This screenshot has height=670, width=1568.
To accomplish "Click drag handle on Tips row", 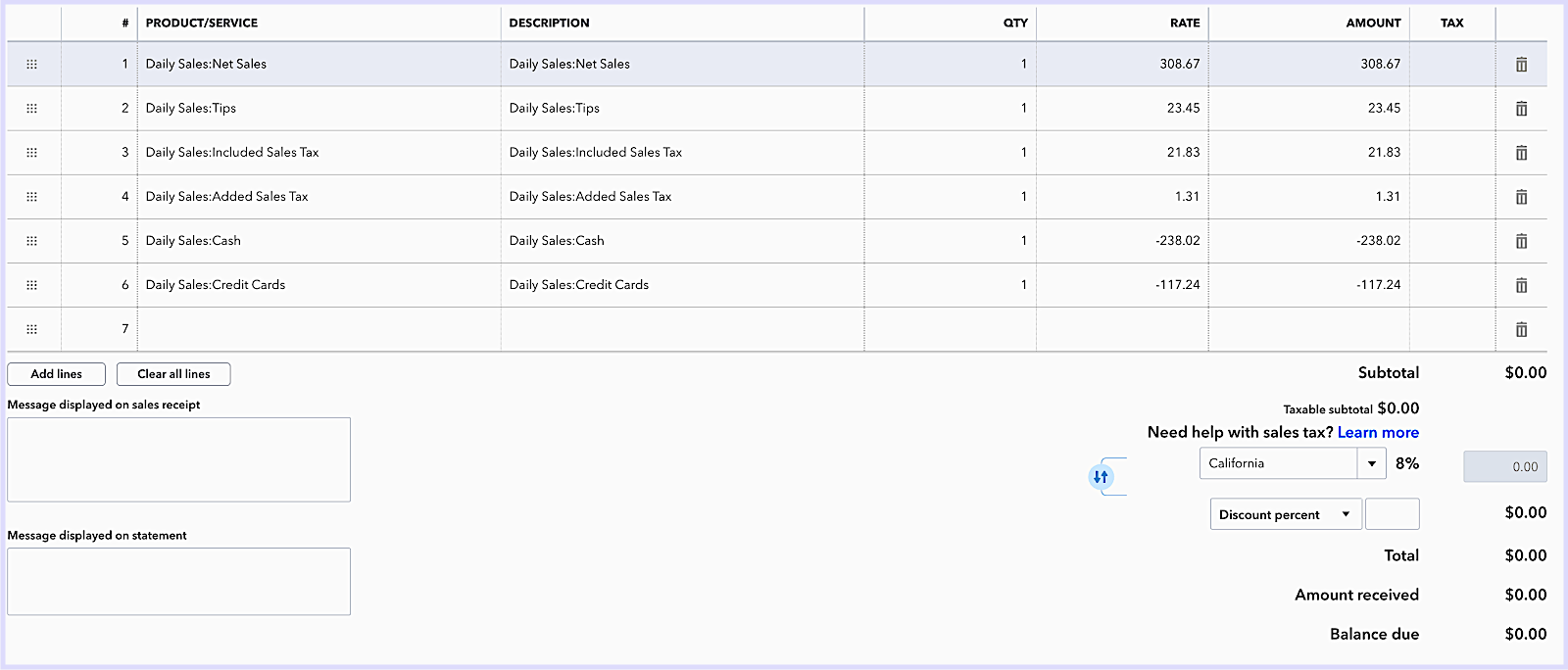I will point(31,109).
